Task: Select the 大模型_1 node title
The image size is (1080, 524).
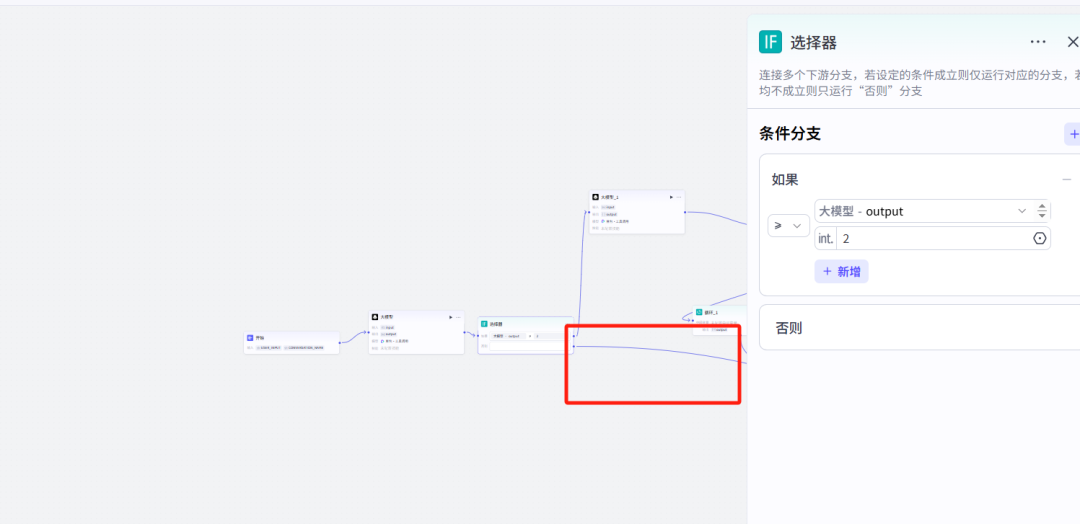Action: [610, 197]
